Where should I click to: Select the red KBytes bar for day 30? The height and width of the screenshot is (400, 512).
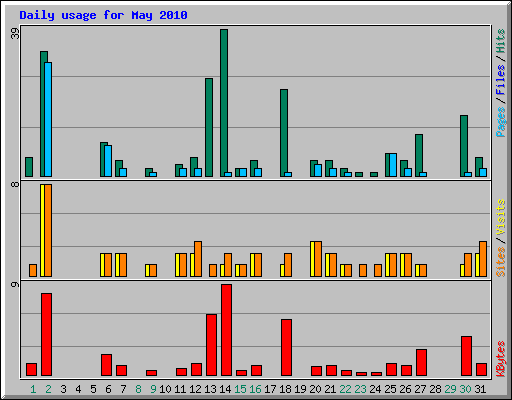pyautogui.click(x=466, y=356)
